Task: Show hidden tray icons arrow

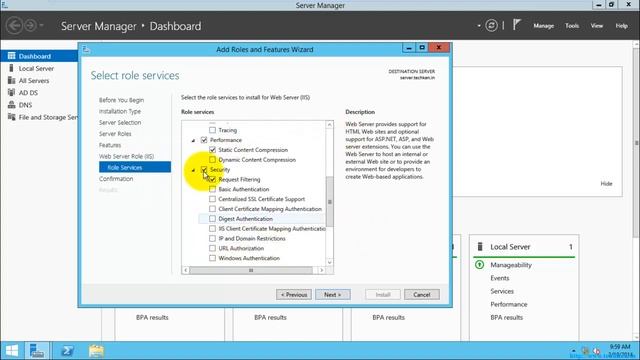Action: pos(573,351)
